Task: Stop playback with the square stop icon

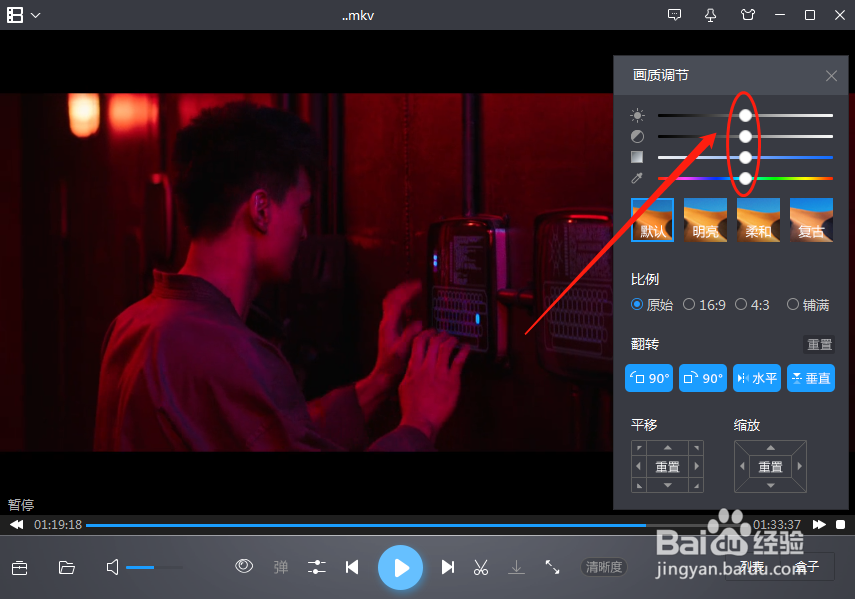Action: point(840,525)
